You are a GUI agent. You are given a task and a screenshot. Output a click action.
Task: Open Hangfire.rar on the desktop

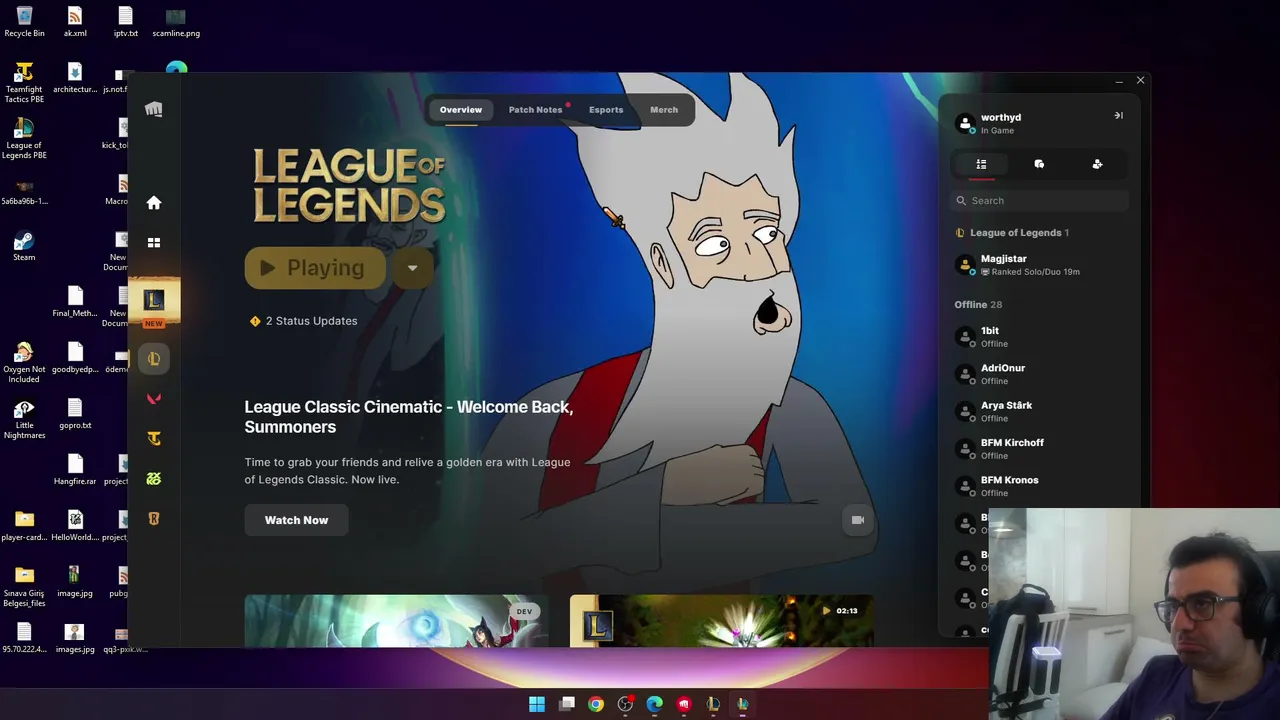[x=75, y=470]
